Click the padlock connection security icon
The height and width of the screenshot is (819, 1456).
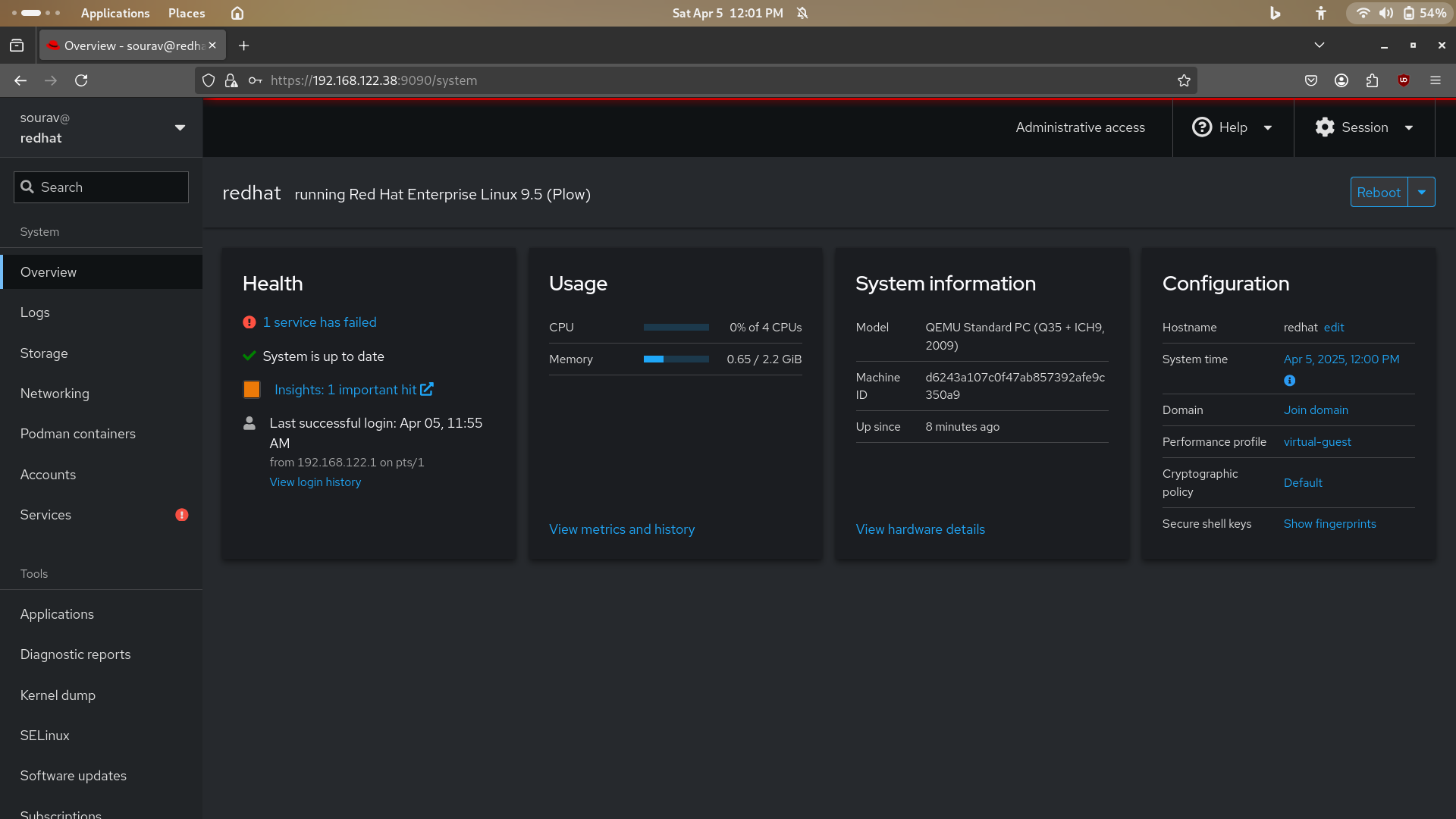(x=231, y=80)
